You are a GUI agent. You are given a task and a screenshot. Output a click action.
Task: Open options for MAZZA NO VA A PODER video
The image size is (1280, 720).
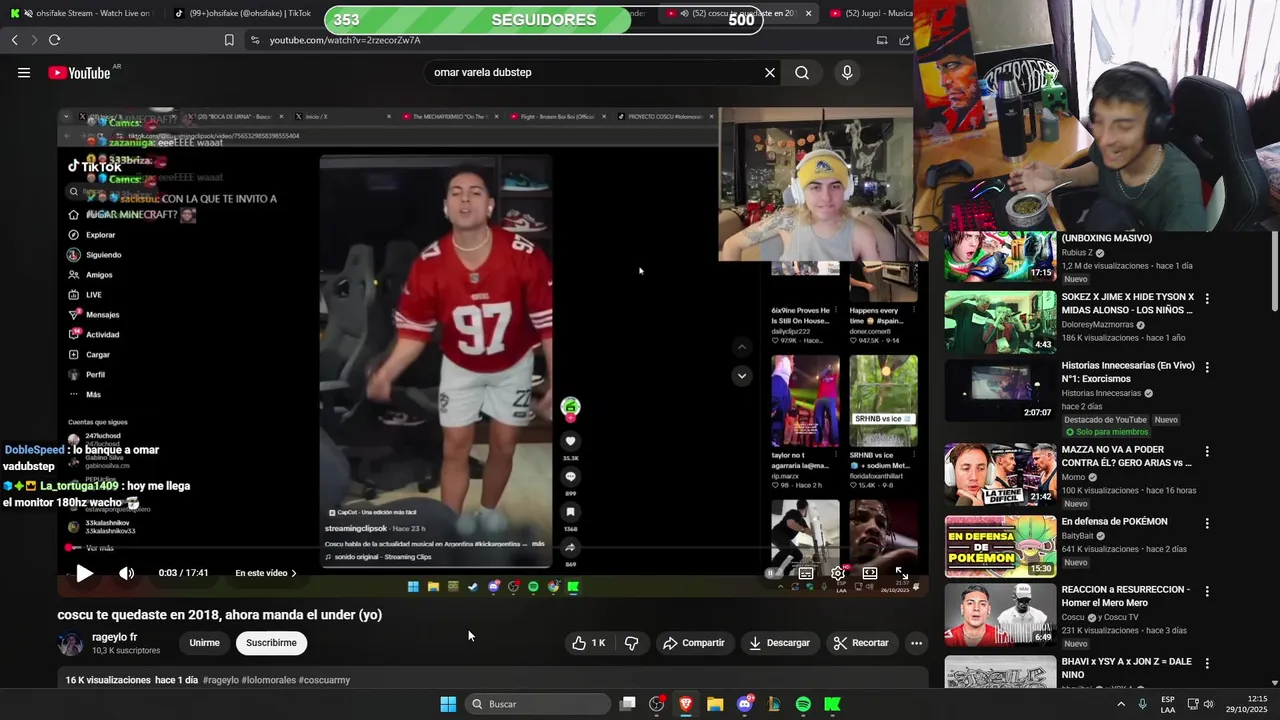(x=1207, y=451)
